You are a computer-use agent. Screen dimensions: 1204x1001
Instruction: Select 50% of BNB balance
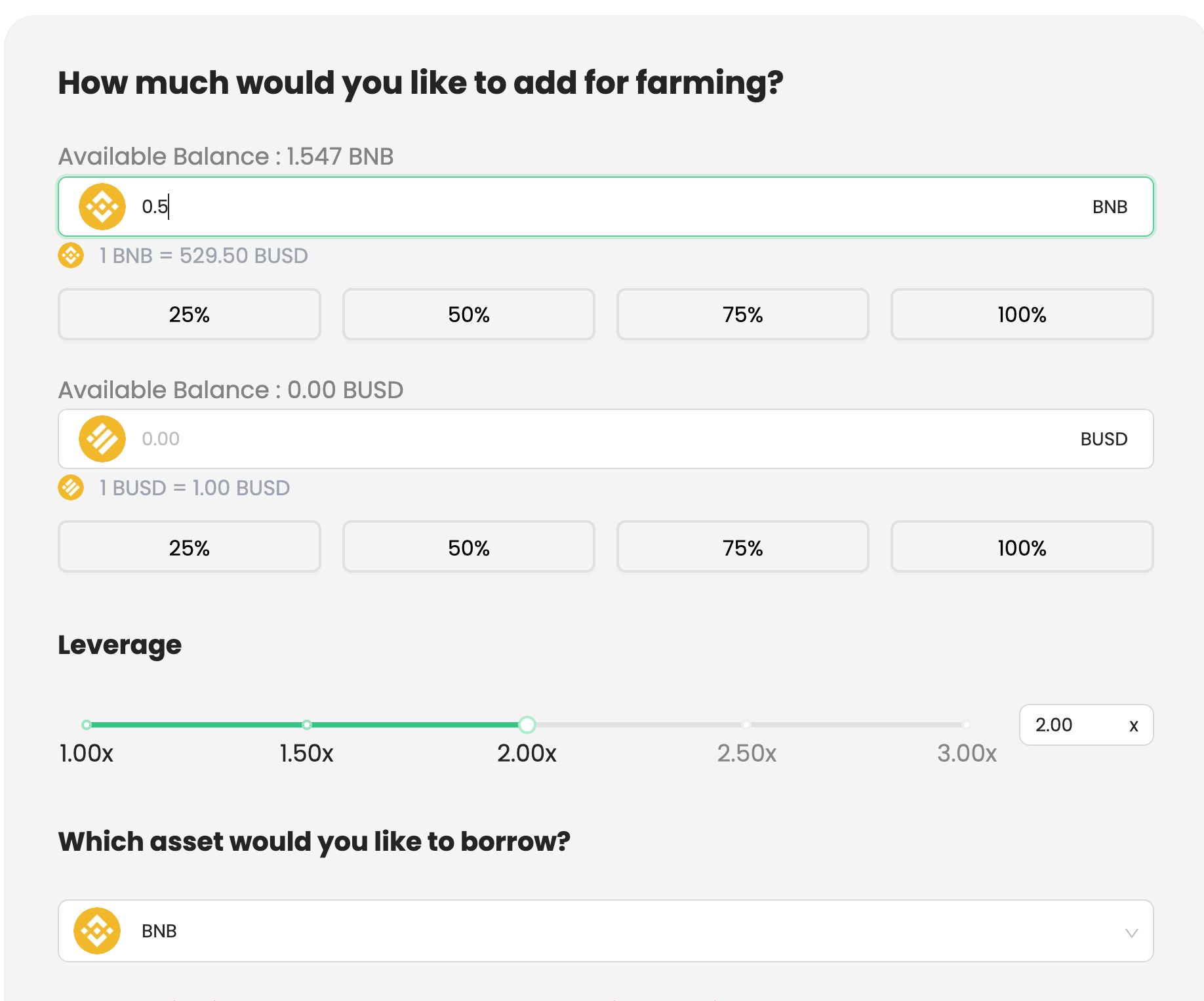469,314
